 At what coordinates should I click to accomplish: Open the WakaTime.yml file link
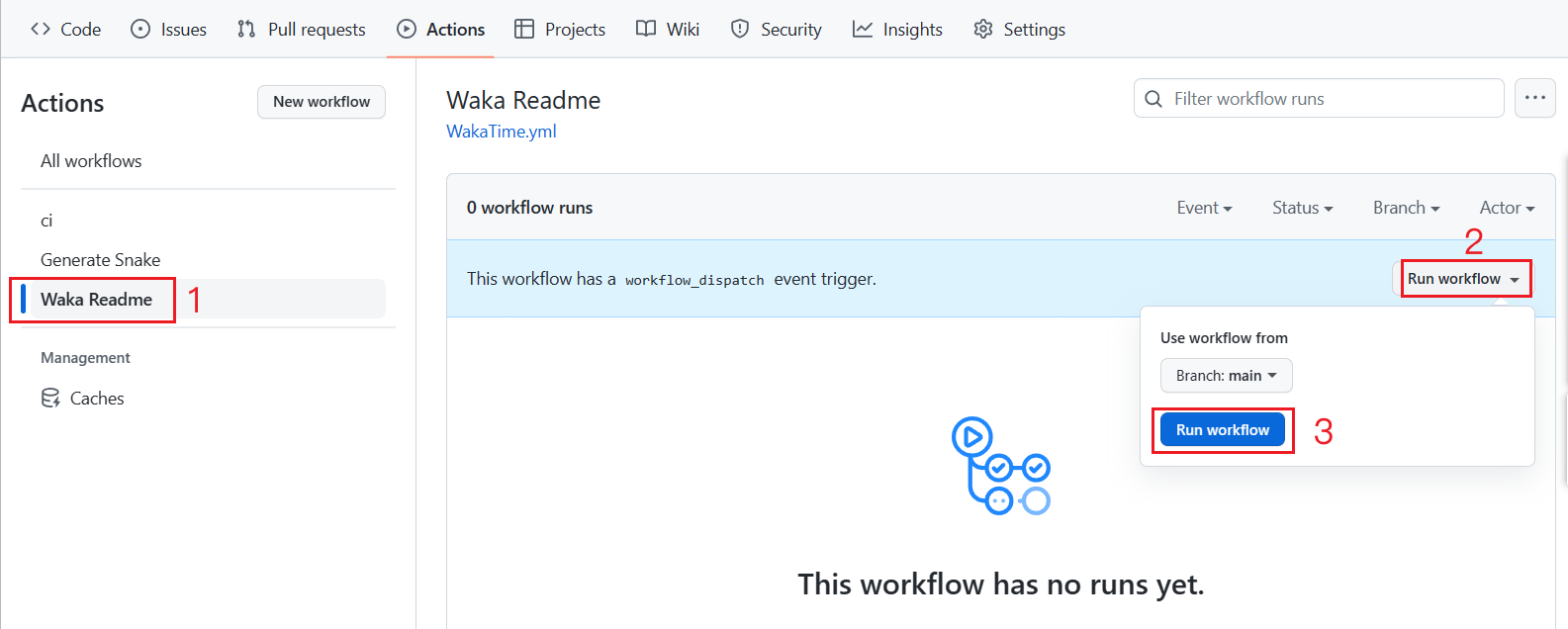click(502, 132)
